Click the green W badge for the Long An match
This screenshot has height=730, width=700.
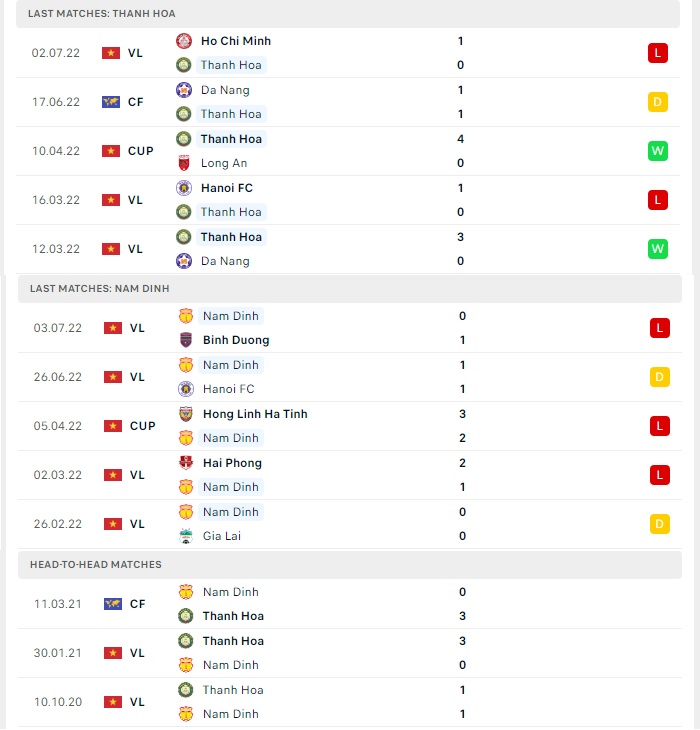[658, 151]
